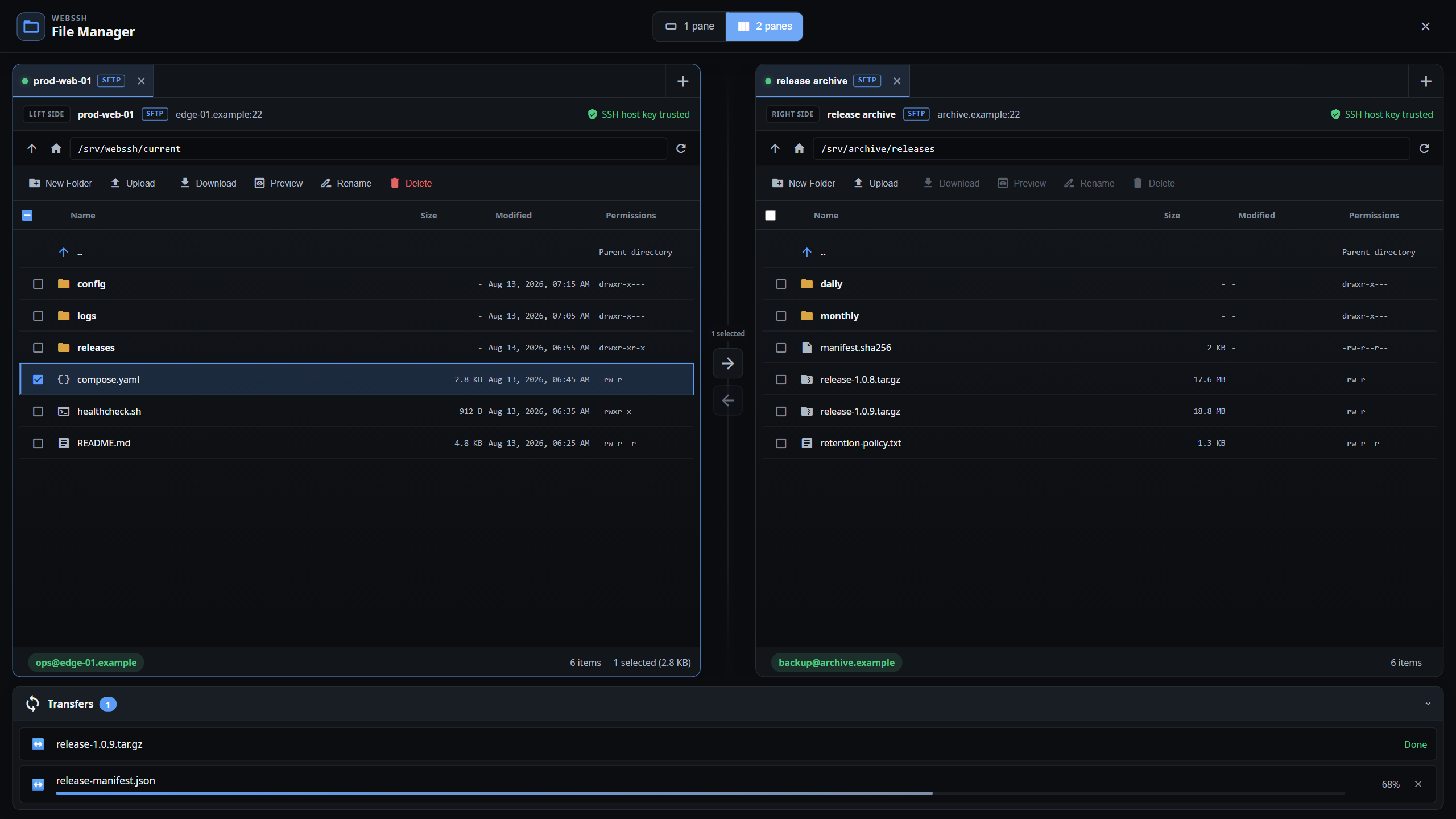Click Download in the left pane toolbar
Screen dimensions: 1456x819
coord(208,183)
